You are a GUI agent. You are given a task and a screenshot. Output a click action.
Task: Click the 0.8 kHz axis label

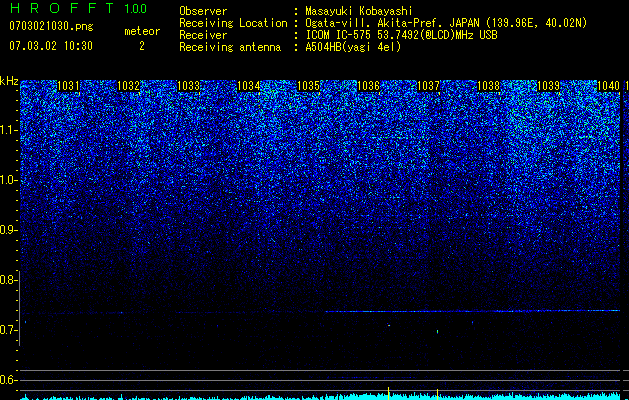pyautogui.click(x=8, y=280)
